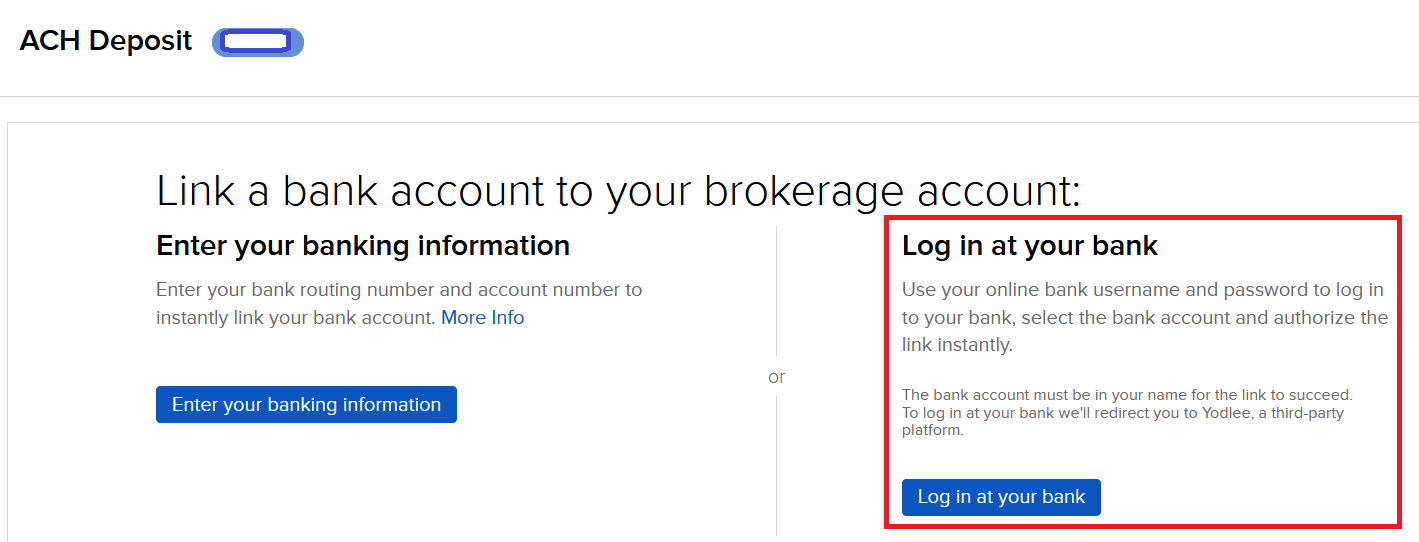Click the blue Enter your banking information button
Viewport: 1419px width, 542px height.
point(306,405)
